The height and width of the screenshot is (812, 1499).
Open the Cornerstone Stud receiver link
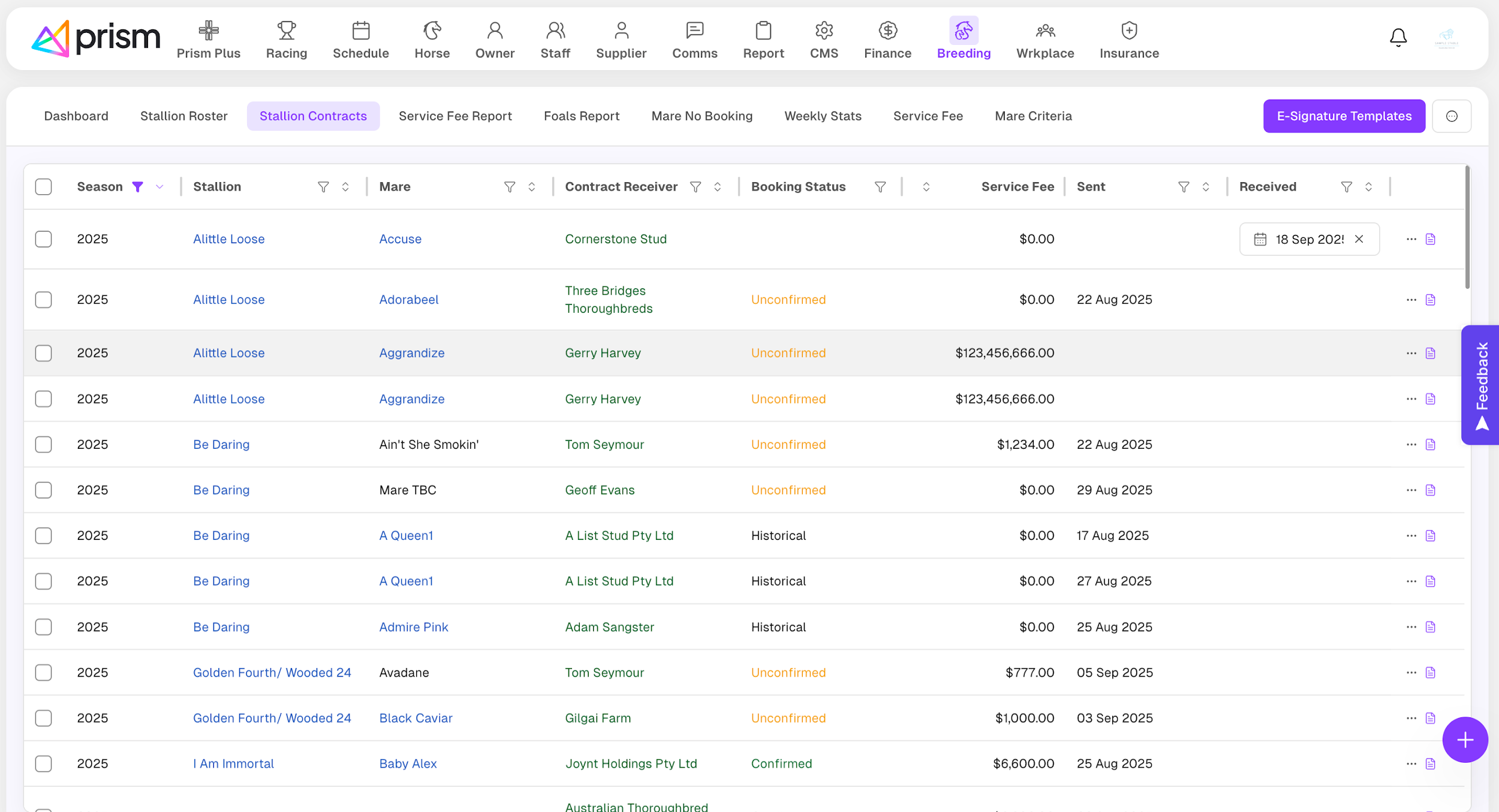coord(615,239)
